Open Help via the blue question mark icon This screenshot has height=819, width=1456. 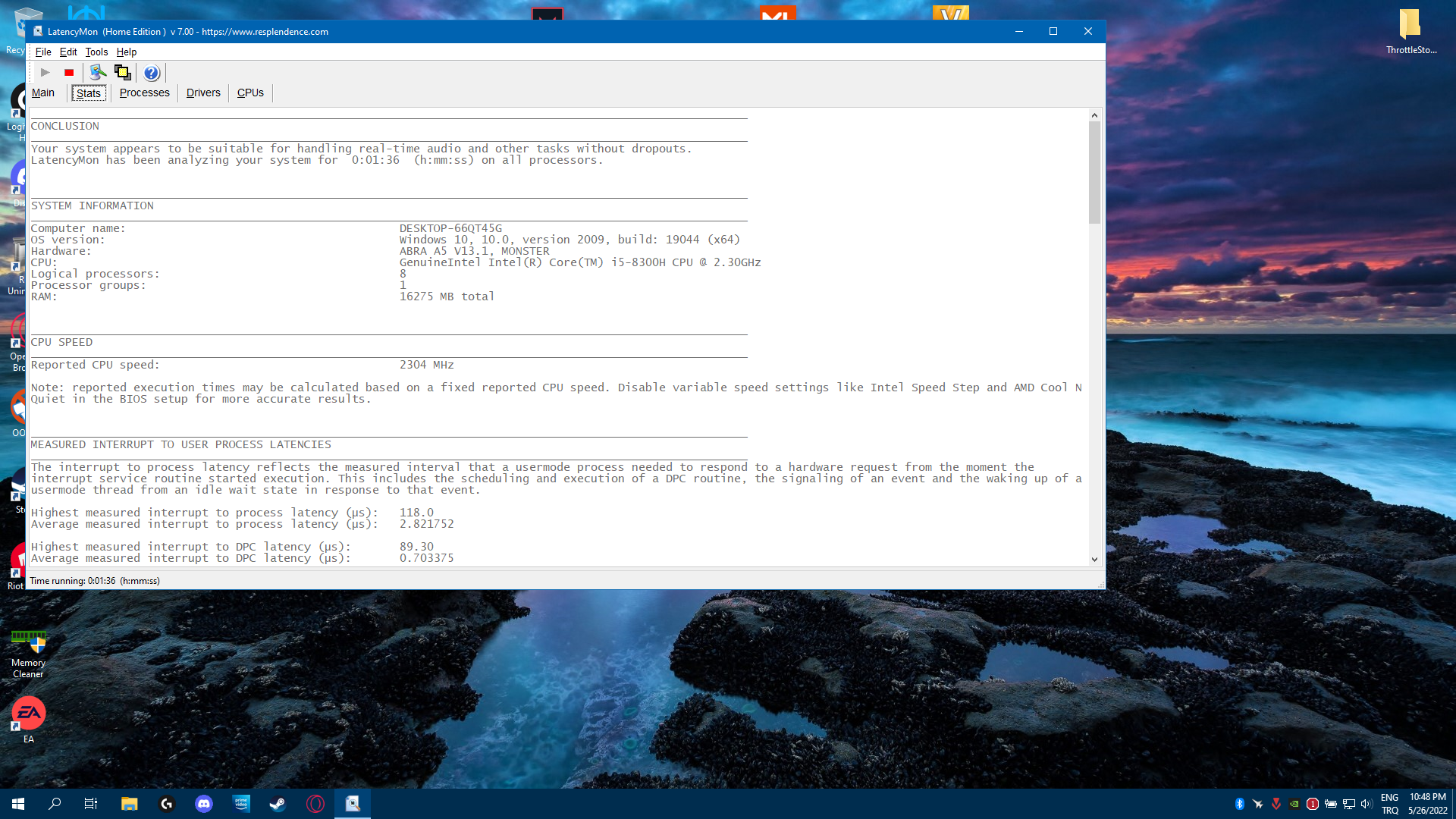[x=152, y=73]
